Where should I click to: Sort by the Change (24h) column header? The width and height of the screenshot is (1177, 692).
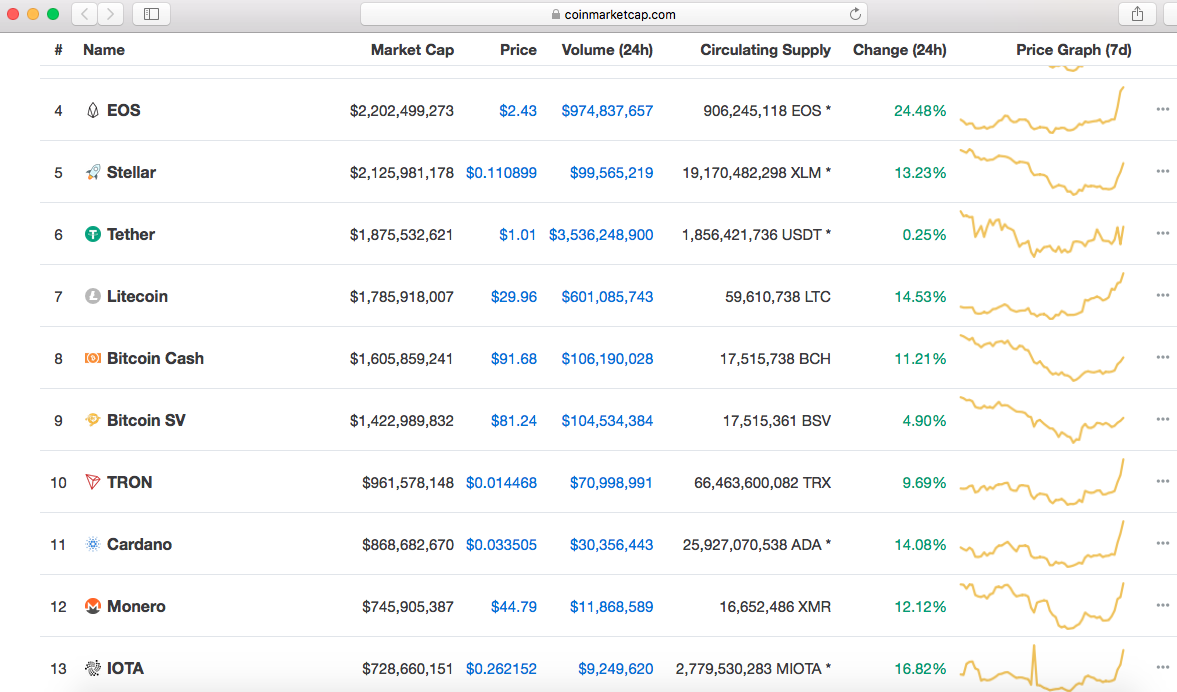pos(899,50)
